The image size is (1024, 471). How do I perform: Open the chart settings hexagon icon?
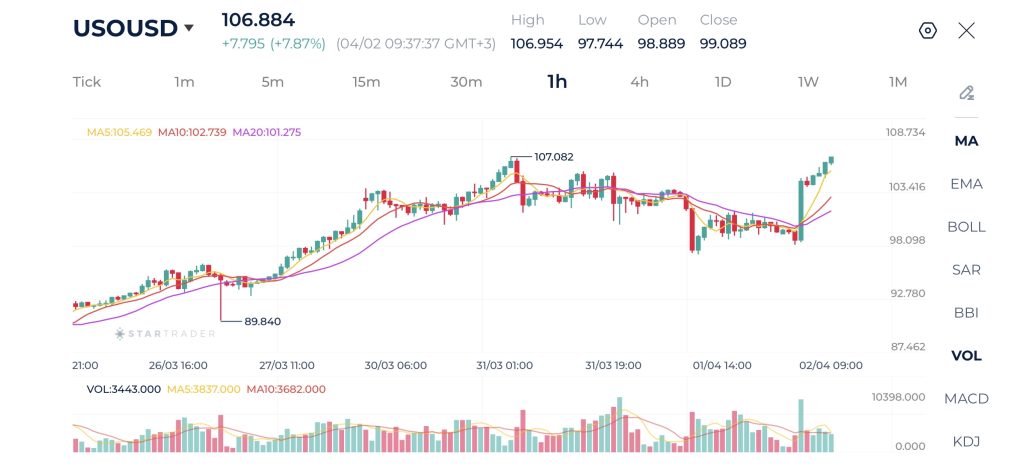click(x=927, y=30)
